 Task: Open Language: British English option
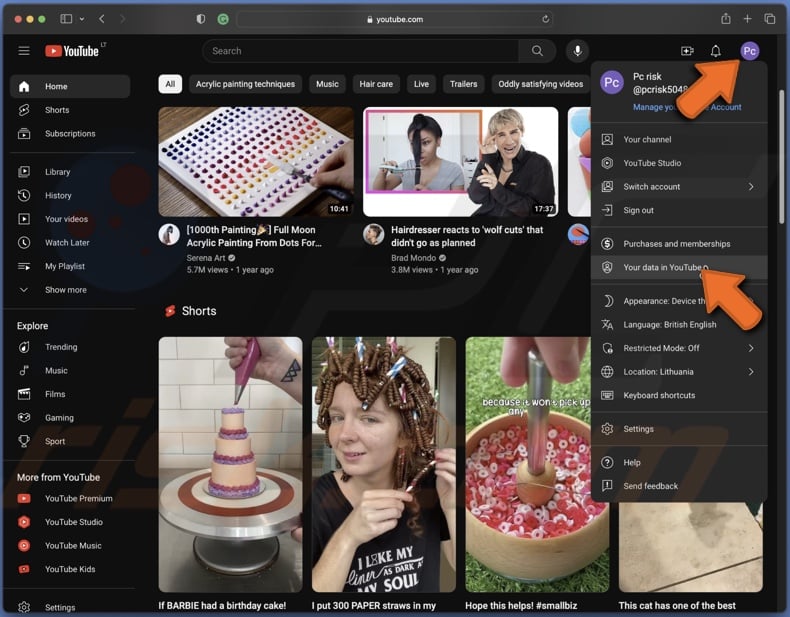click(x=679, y=325)
